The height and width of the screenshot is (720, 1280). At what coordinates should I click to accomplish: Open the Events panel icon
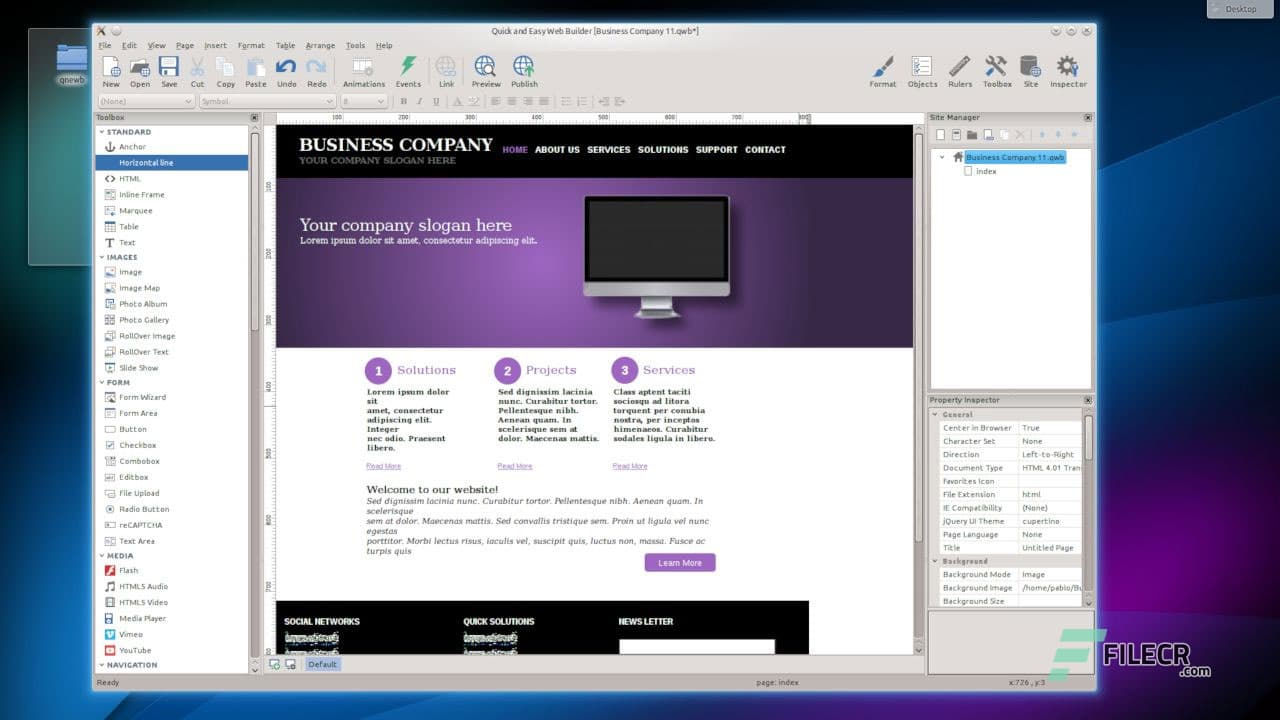(x=408, y=68)
